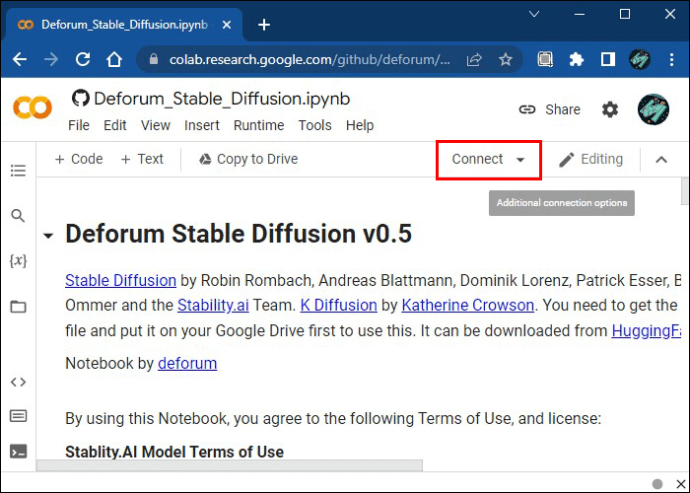Click the share page icon in address bar
The width and height of the screenshot is (690, 493).
click(x=474, y=59)
